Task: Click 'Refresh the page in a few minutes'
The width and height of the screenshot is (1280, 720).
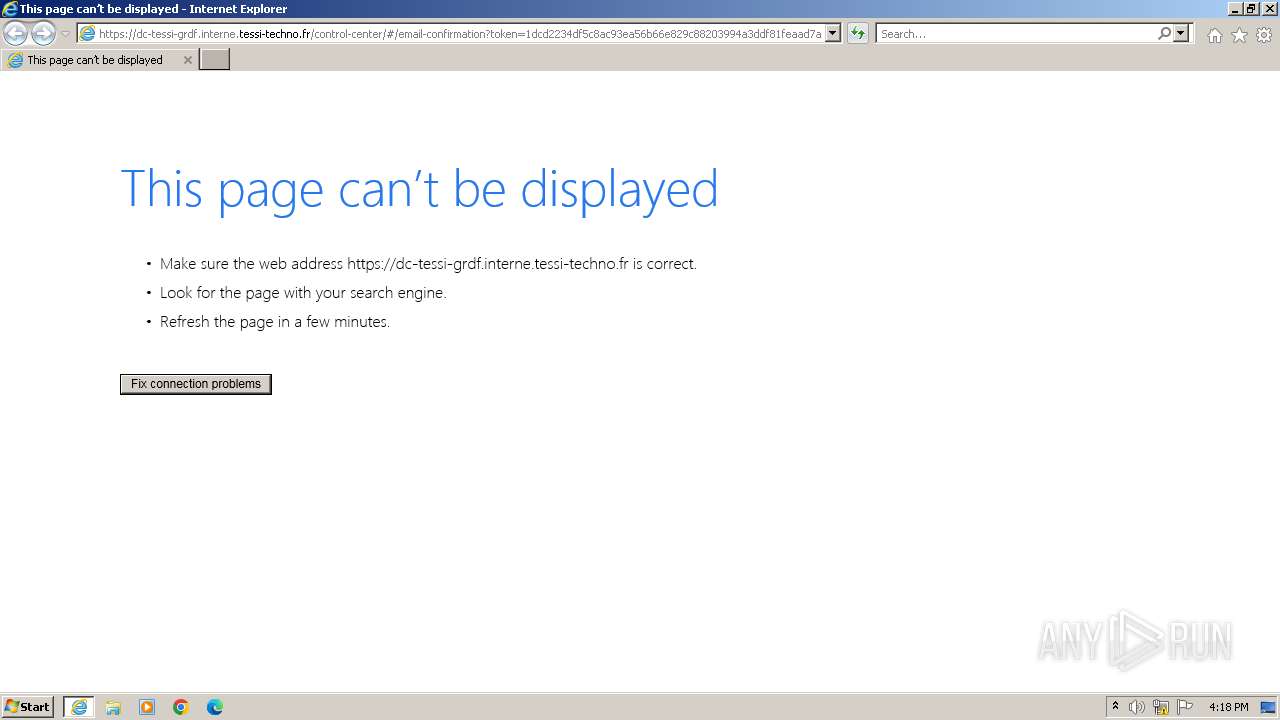Action: (x=275, y=322)
